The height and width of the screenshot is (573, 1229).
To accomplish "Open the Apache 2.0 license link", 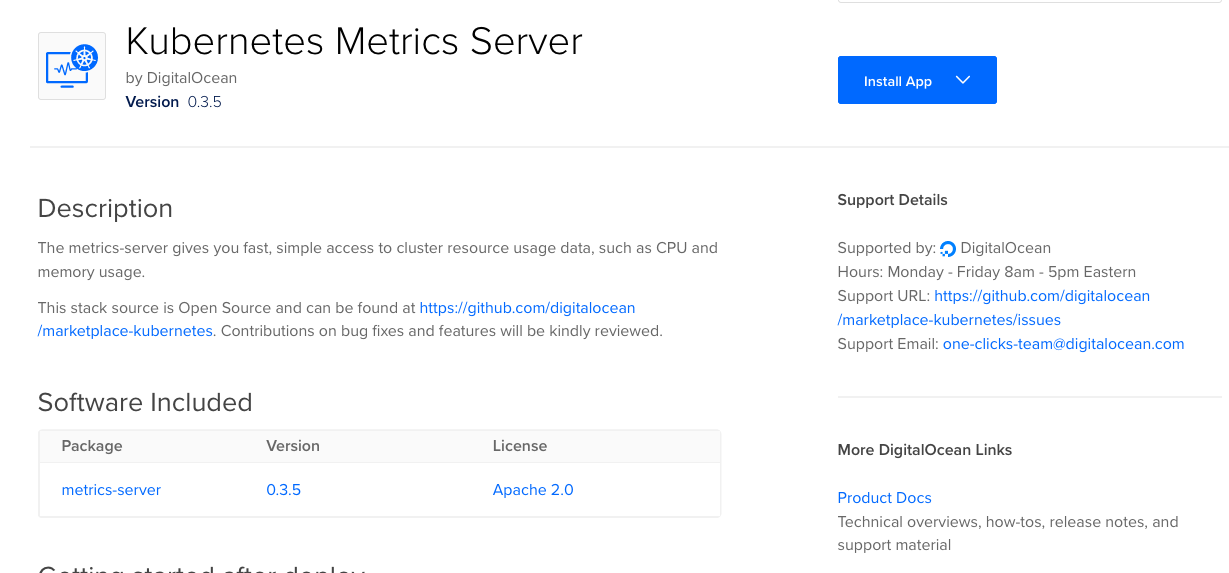I will (533, 490).
